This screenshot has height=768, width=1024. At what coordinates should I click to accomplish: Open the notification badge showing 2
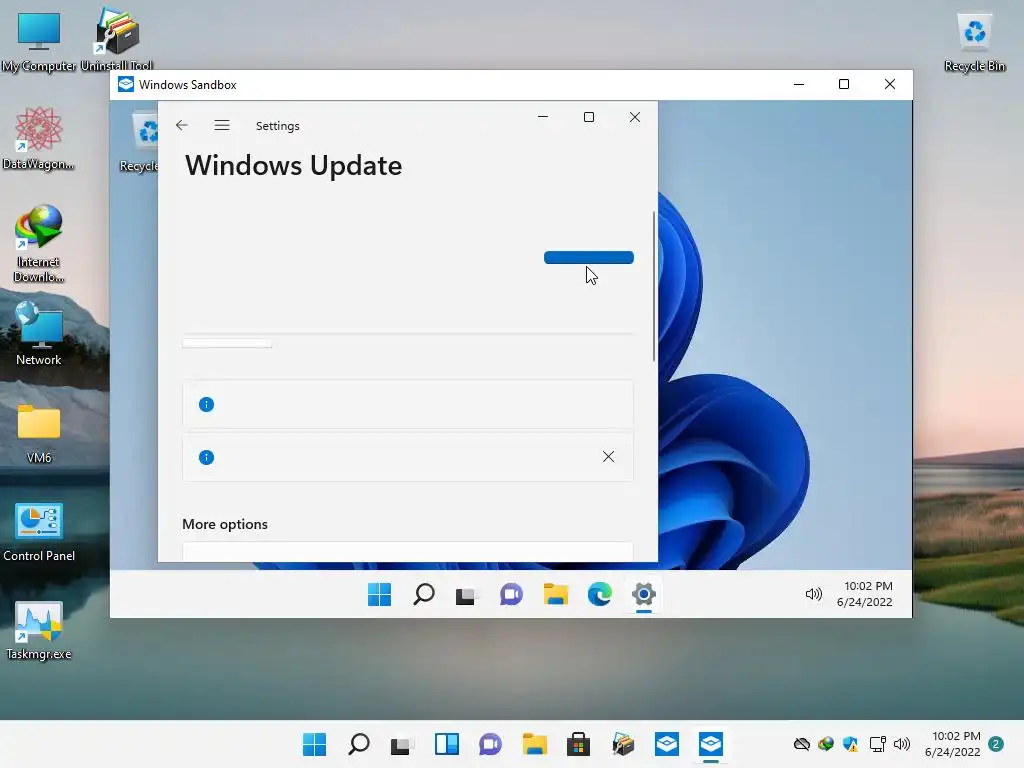click(996, 744)
